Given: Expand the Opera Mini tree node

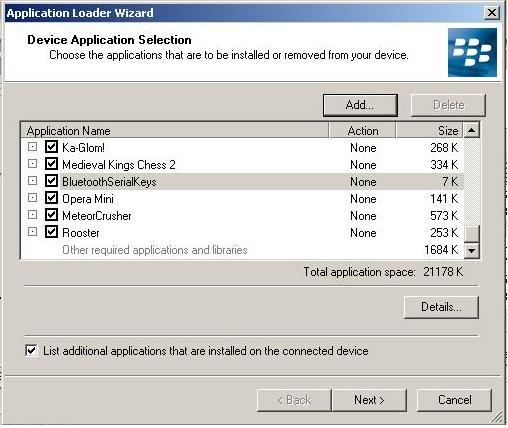Looking at the screenshot, I should click(32, 198).
